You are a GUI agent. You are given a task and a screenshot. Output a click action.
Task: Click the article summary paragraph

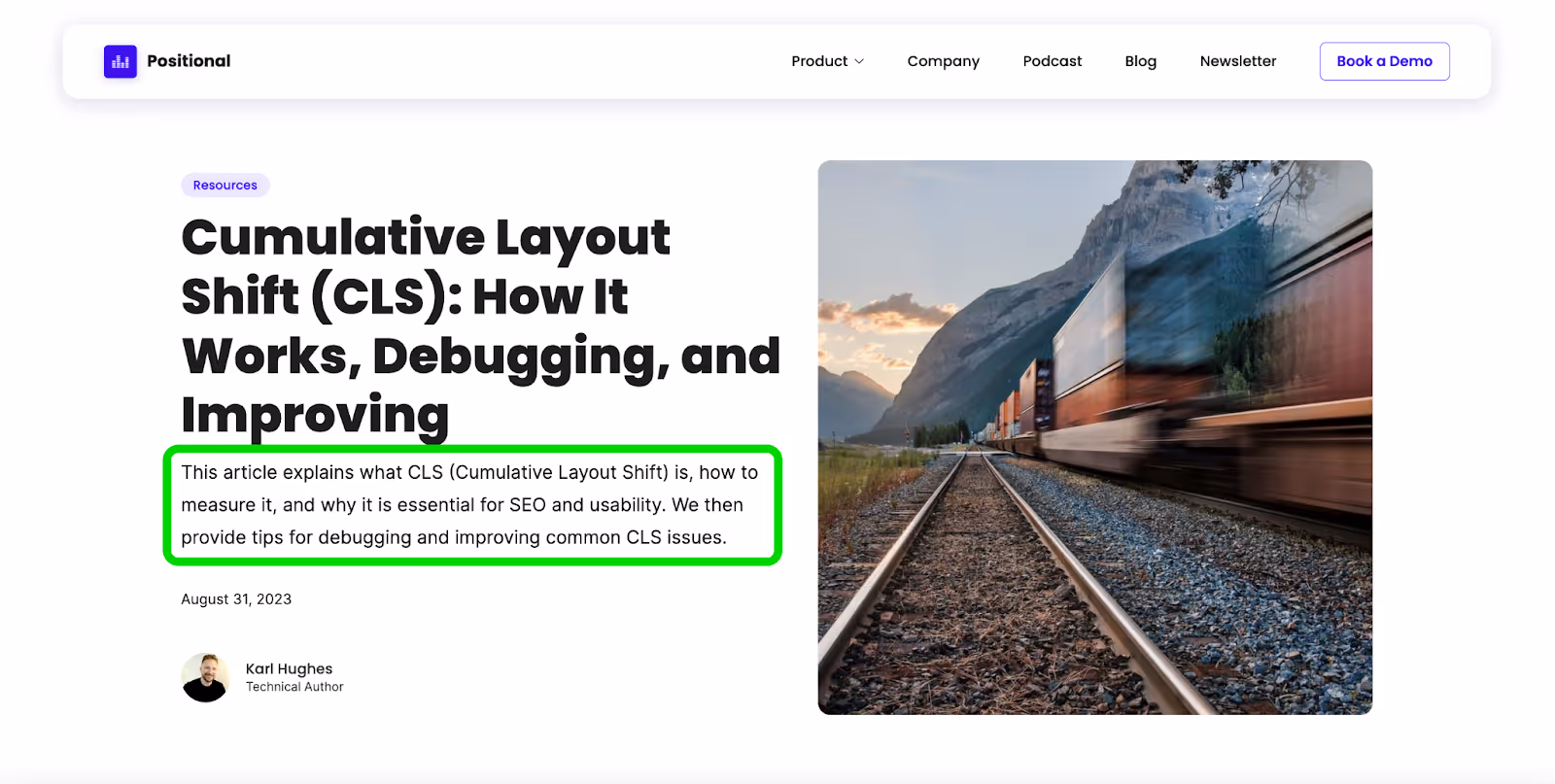[469, 505]
